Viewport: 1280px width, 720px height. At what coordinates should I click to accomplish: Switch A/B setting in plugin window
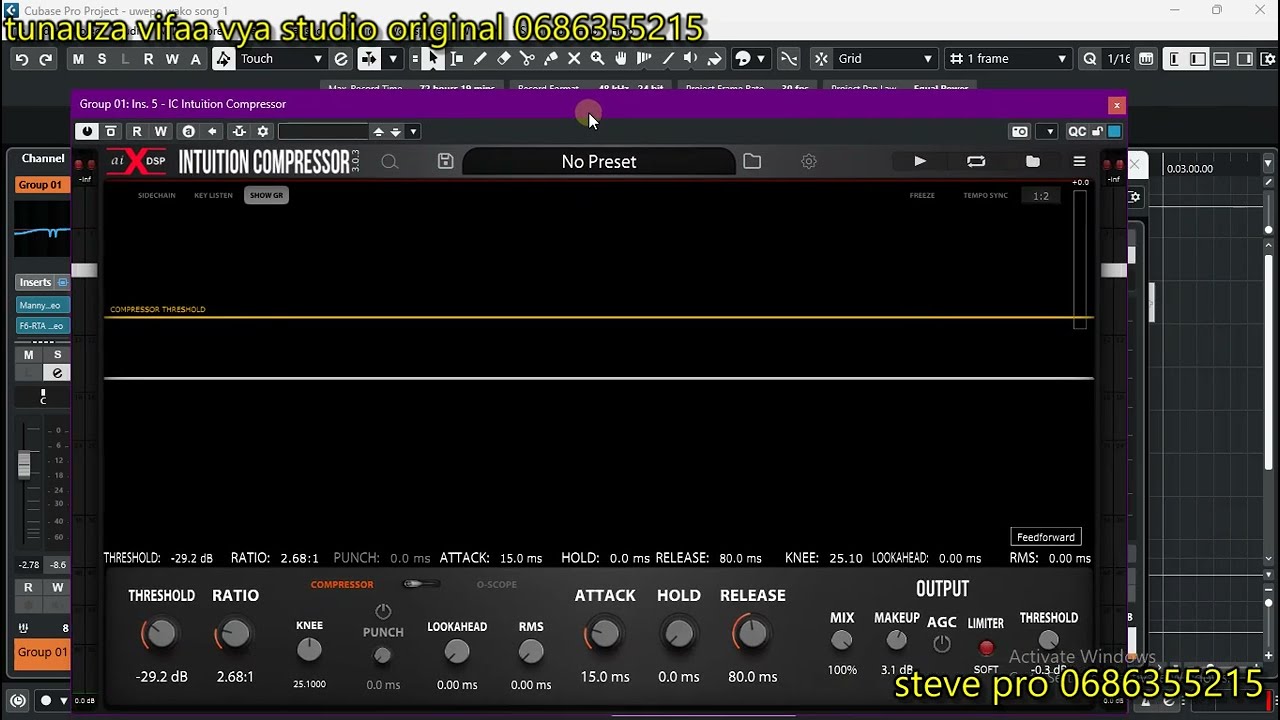pos(188,131)
